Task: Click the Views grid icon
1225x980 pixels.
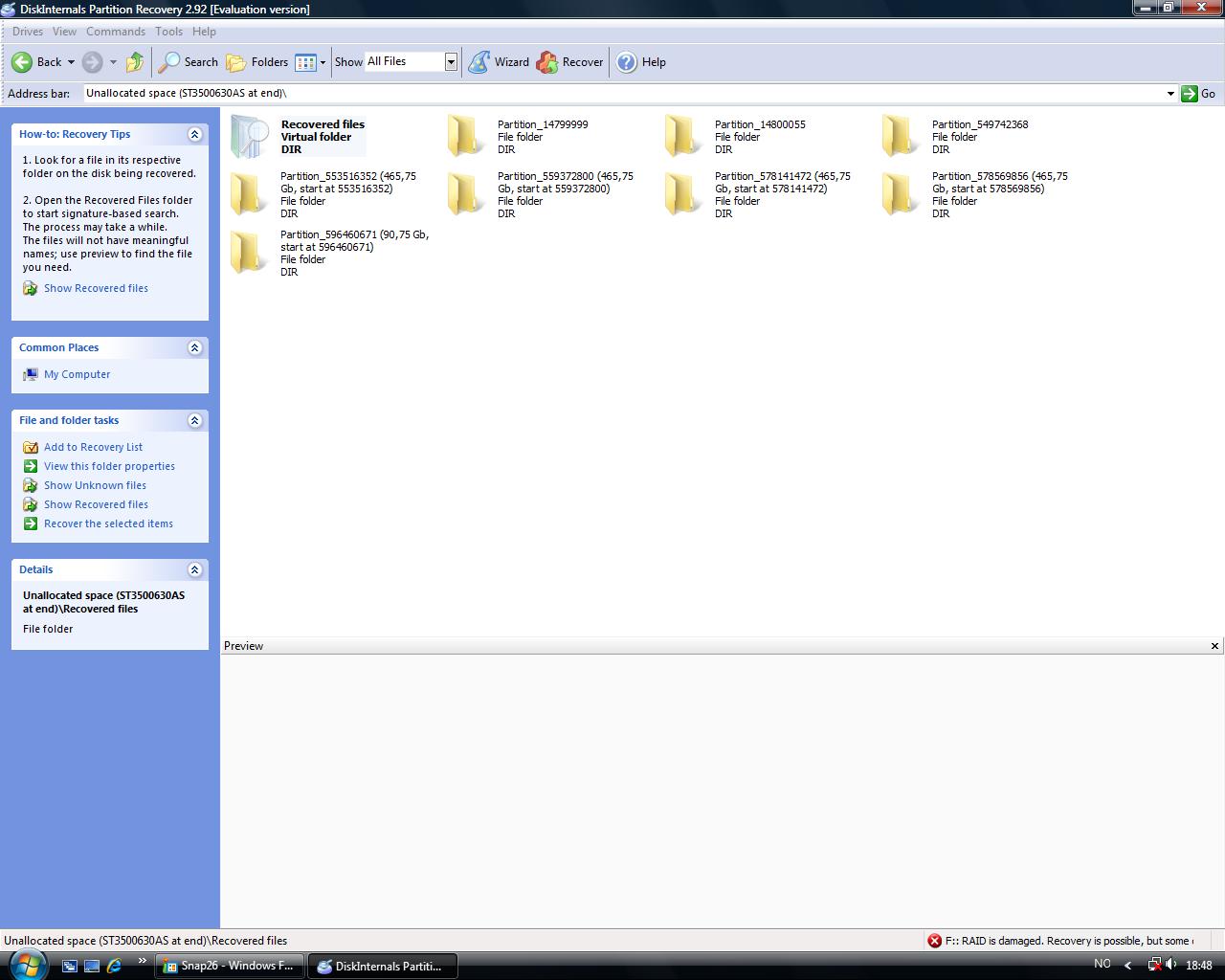Action: [305, 62]
